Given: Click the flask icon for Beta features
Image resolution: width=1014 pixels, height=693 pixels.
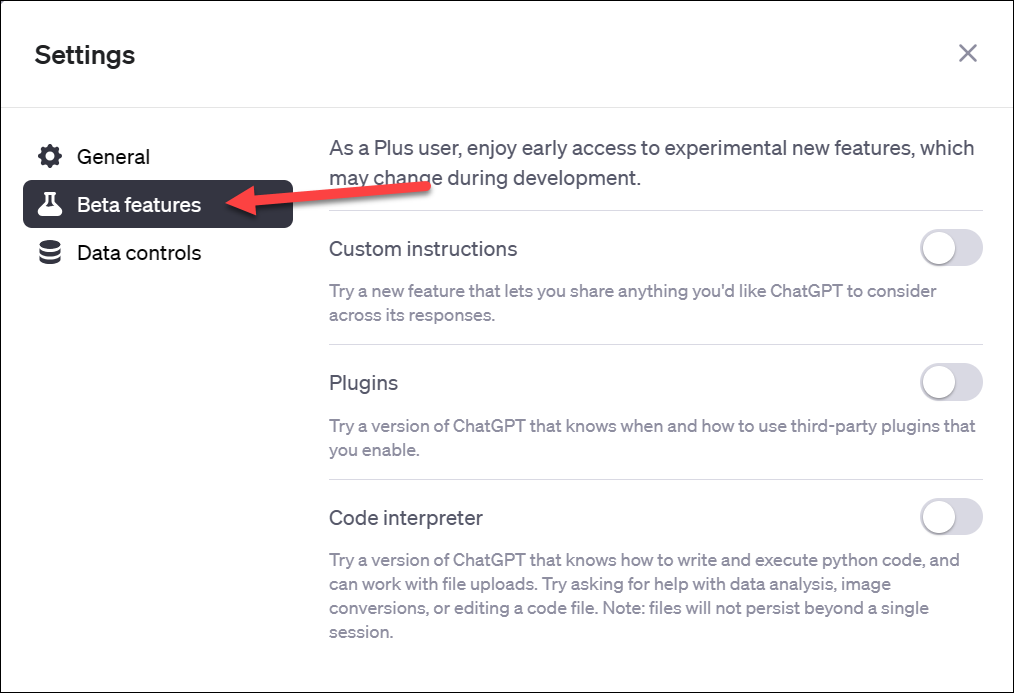Looking at the screenshot, I should pyautogui.click(x=50, y=204).
